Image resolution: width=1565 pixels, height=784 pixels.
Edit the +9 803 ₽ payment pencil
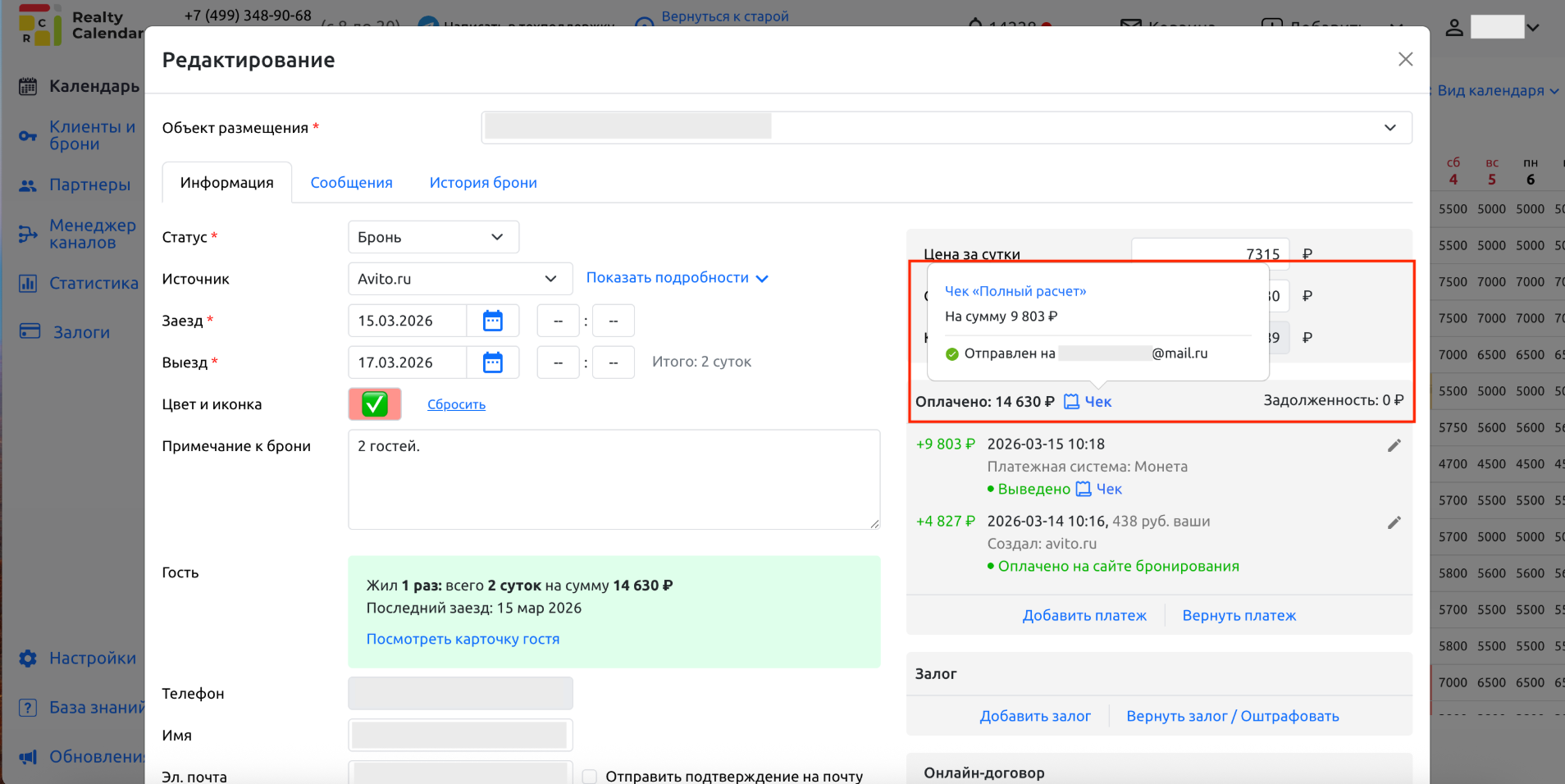[1394, 445]
